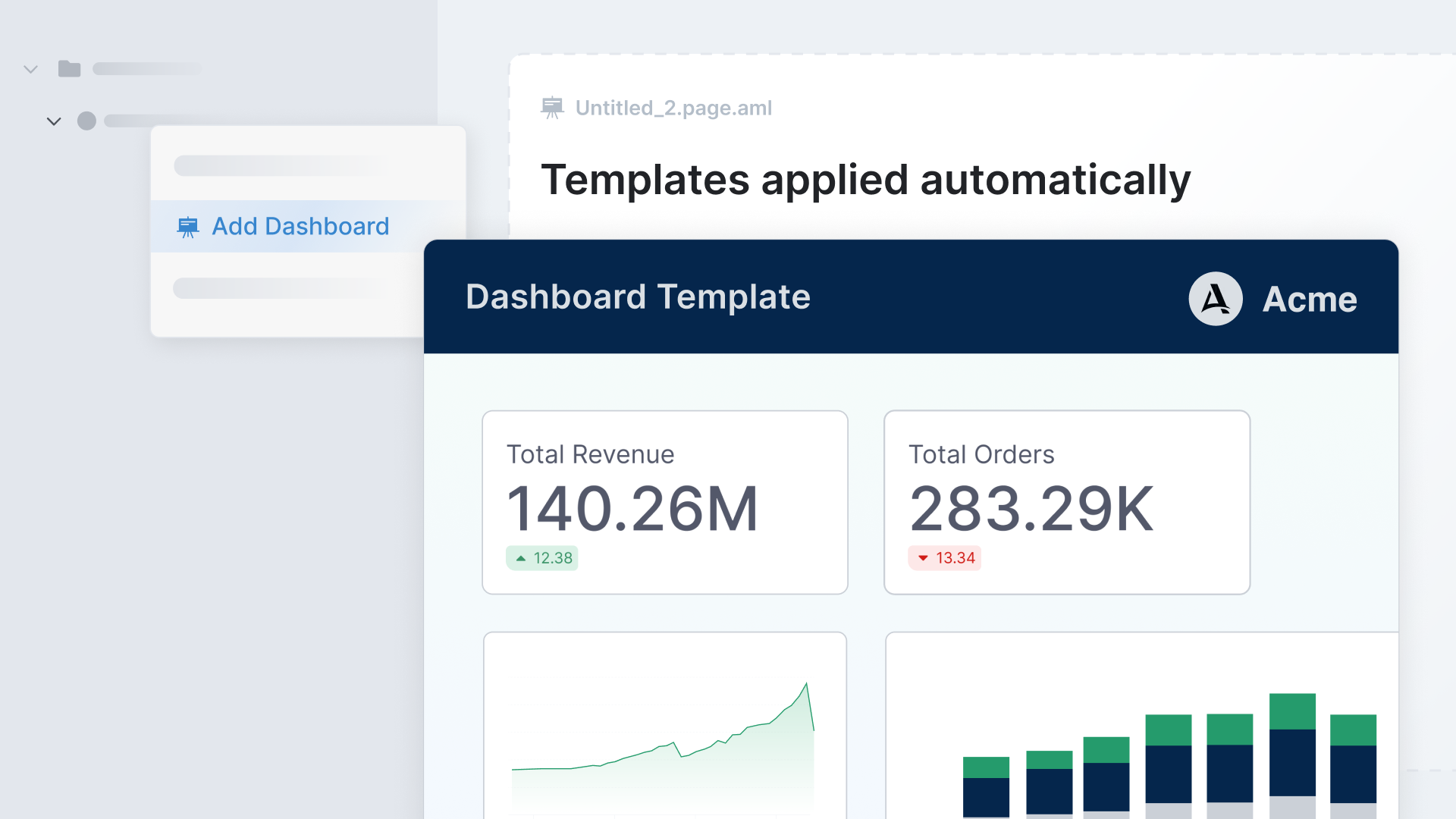Open the Acme logo avatar in the header
Screen dimensions: 1456x819
point(1215,299)
